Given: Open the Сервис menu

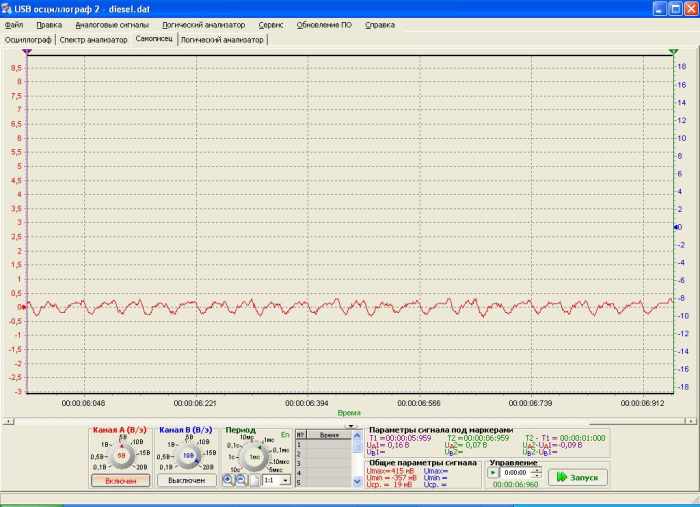Looking at the screenshot, I should point(271,25).
